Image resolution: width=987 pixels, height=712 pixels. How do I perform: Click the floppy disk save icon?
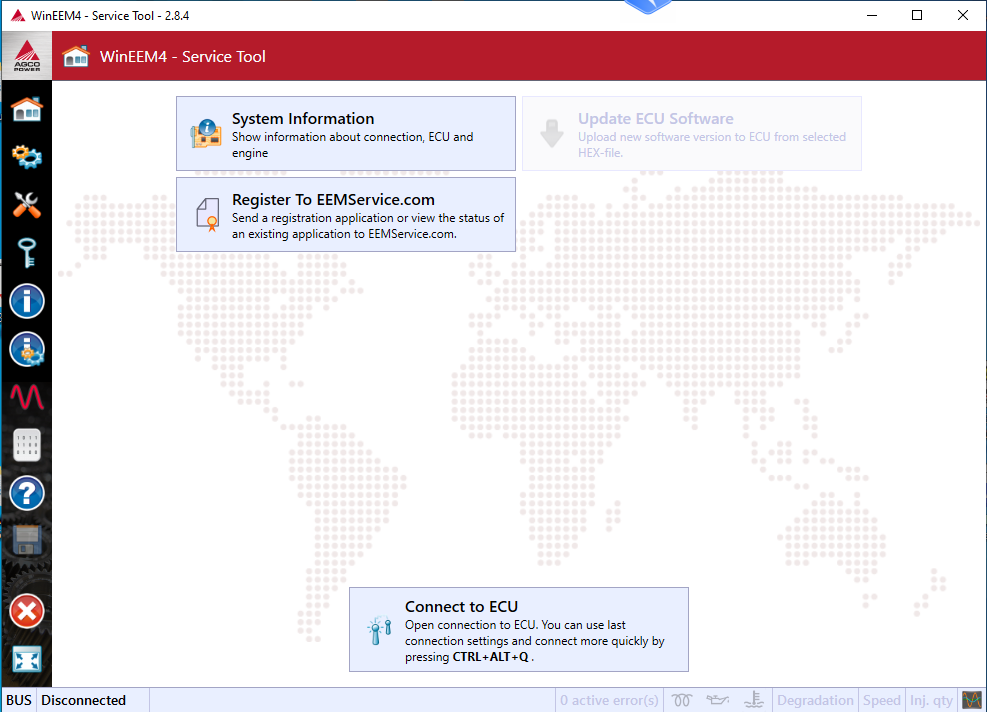click(26, 541)
